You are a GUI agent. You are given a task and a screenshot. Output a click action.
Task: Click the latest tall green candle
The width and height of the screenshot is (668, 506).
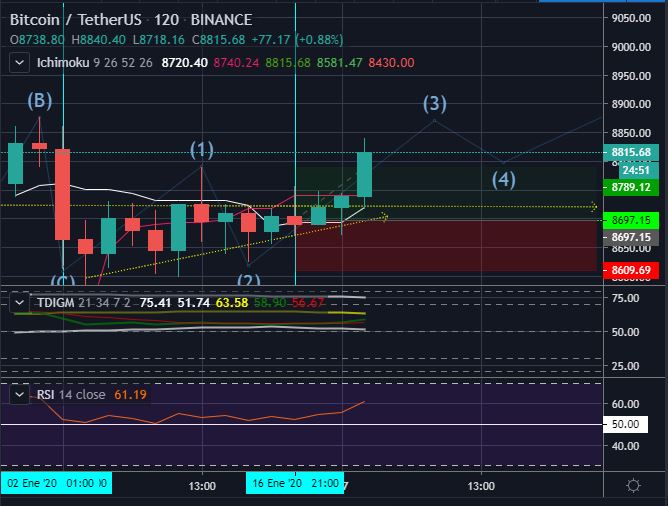click(364, 175)
